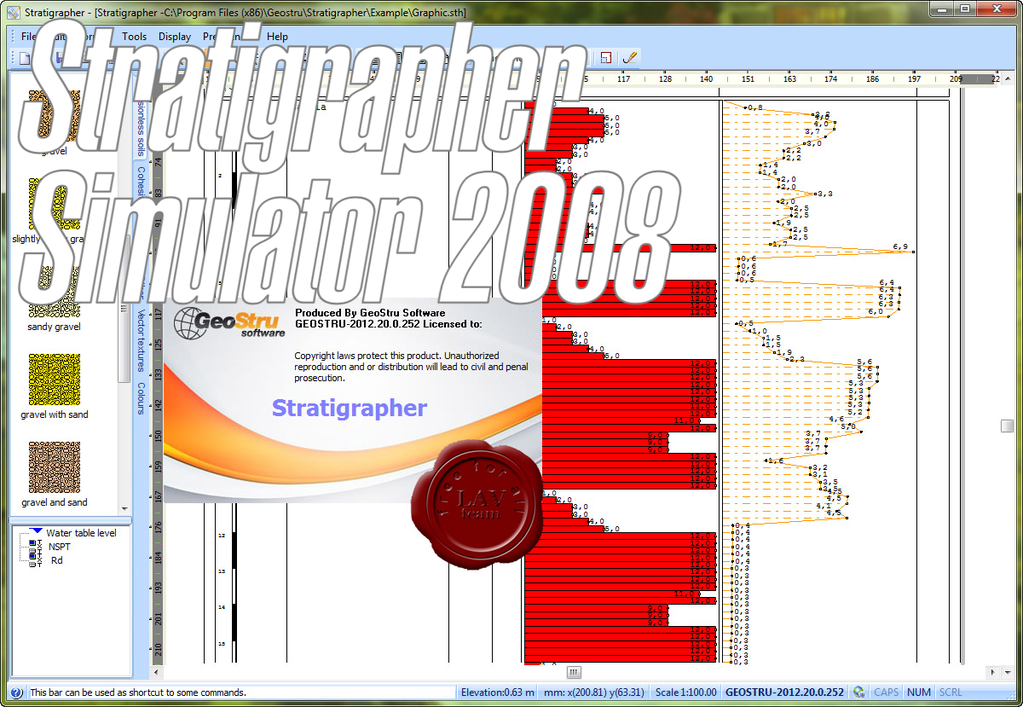Switch to the Colours tab

pos(140,398)
